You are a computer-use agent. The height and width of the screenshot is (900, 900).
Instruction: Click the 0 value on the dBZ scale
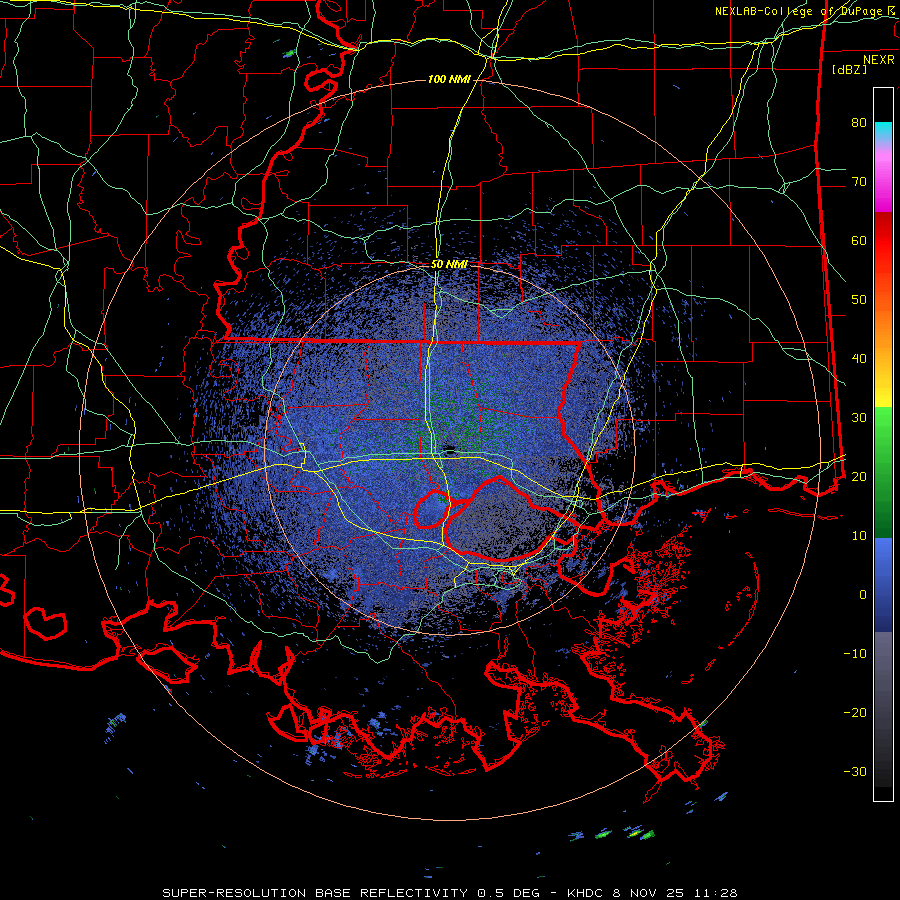863,595
